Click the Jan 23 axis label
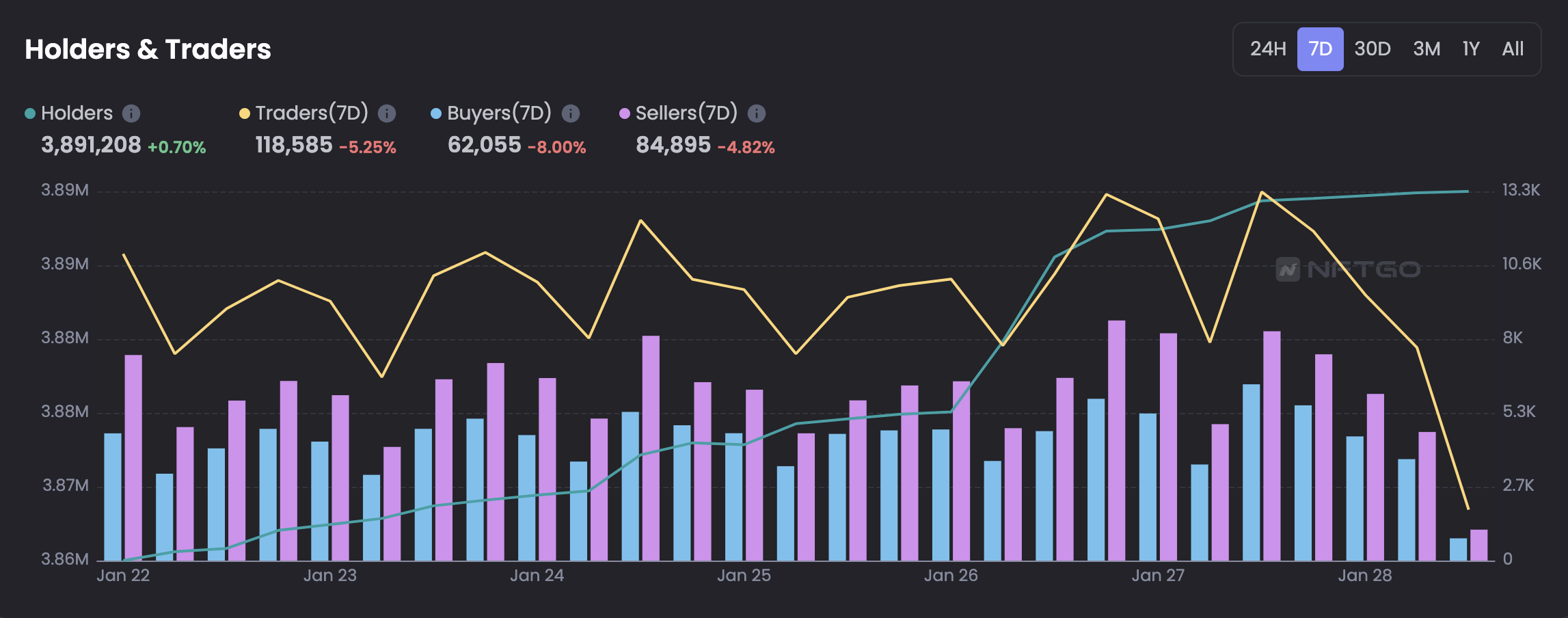1568x618 pixels. click(x=330, y=576)
